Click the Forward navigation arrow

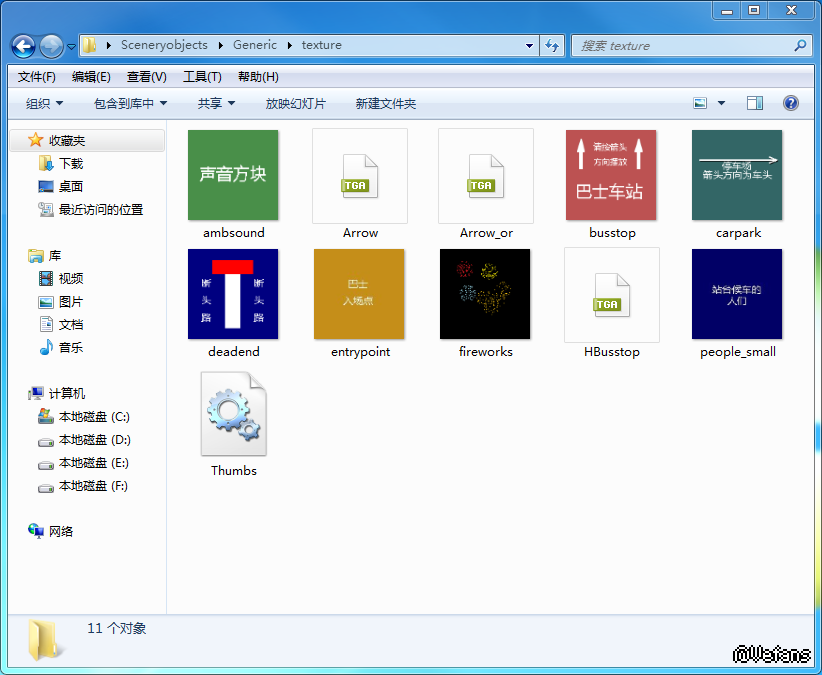(51, 46)
